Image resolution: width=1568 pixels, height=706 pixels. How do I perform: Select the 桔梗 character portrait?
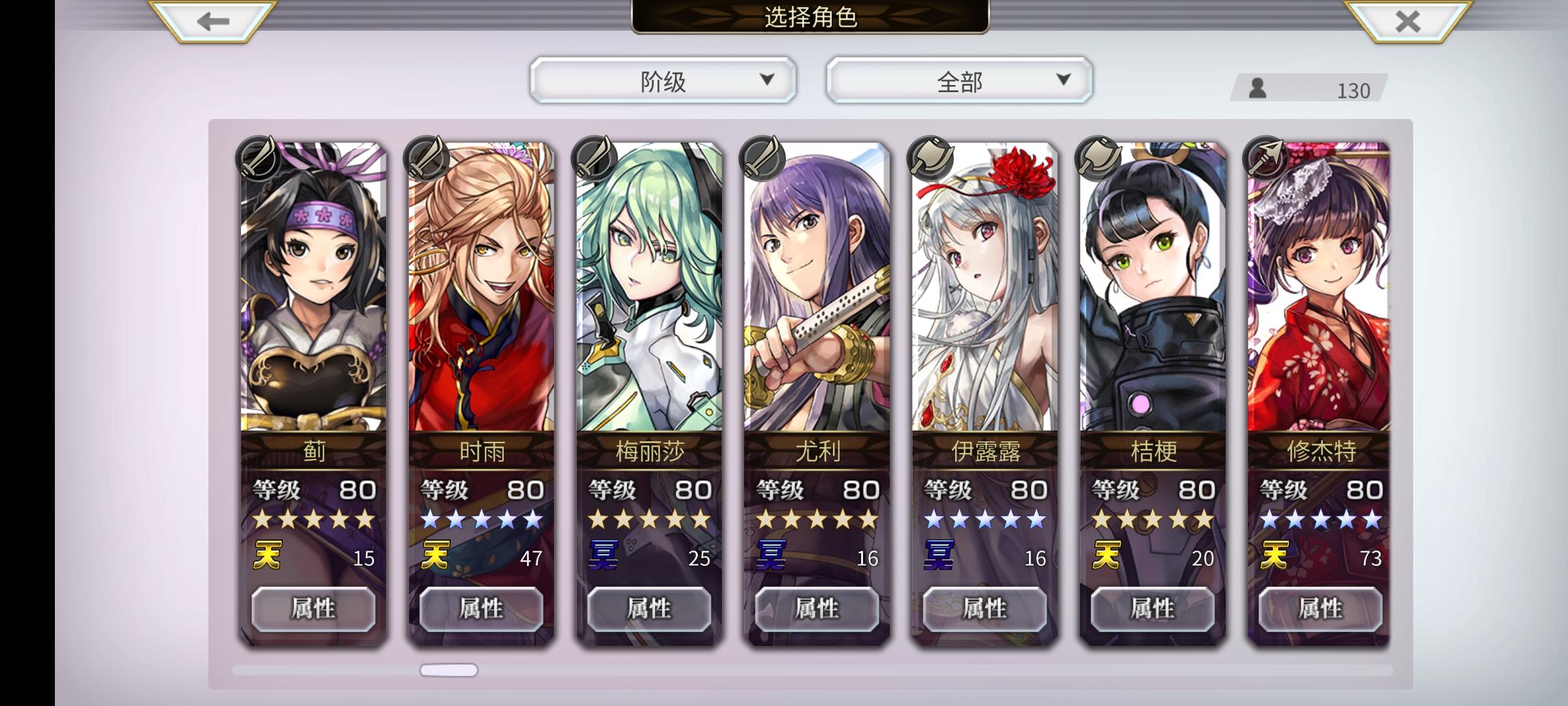(1153, 288)
